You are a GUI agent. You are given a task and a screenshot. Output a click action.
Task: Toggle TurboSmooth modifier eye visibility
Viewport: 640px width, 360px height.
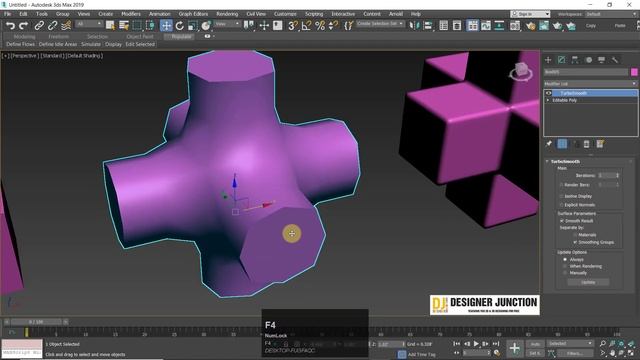548,93
